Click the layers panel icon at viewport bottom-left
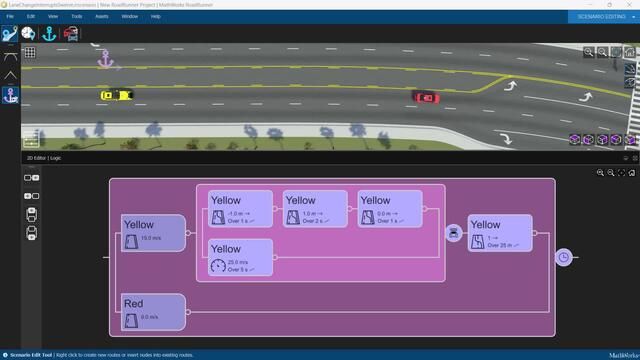The height and width of the screenshot is (360, 640). pyautogui.click(x=31, y=139)
